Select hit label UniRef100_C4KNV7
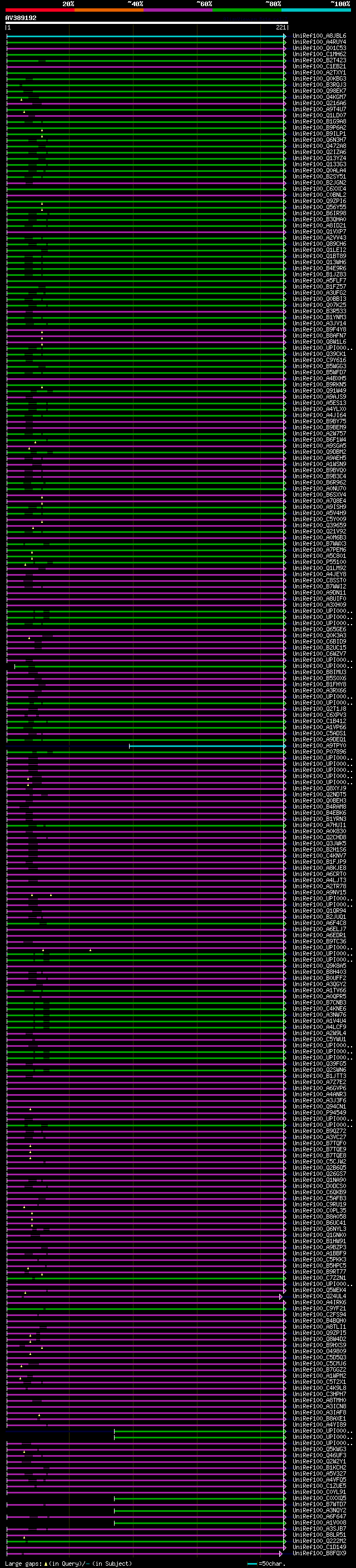The width and height of the screenshot is (356, 1568). point(319,855)
